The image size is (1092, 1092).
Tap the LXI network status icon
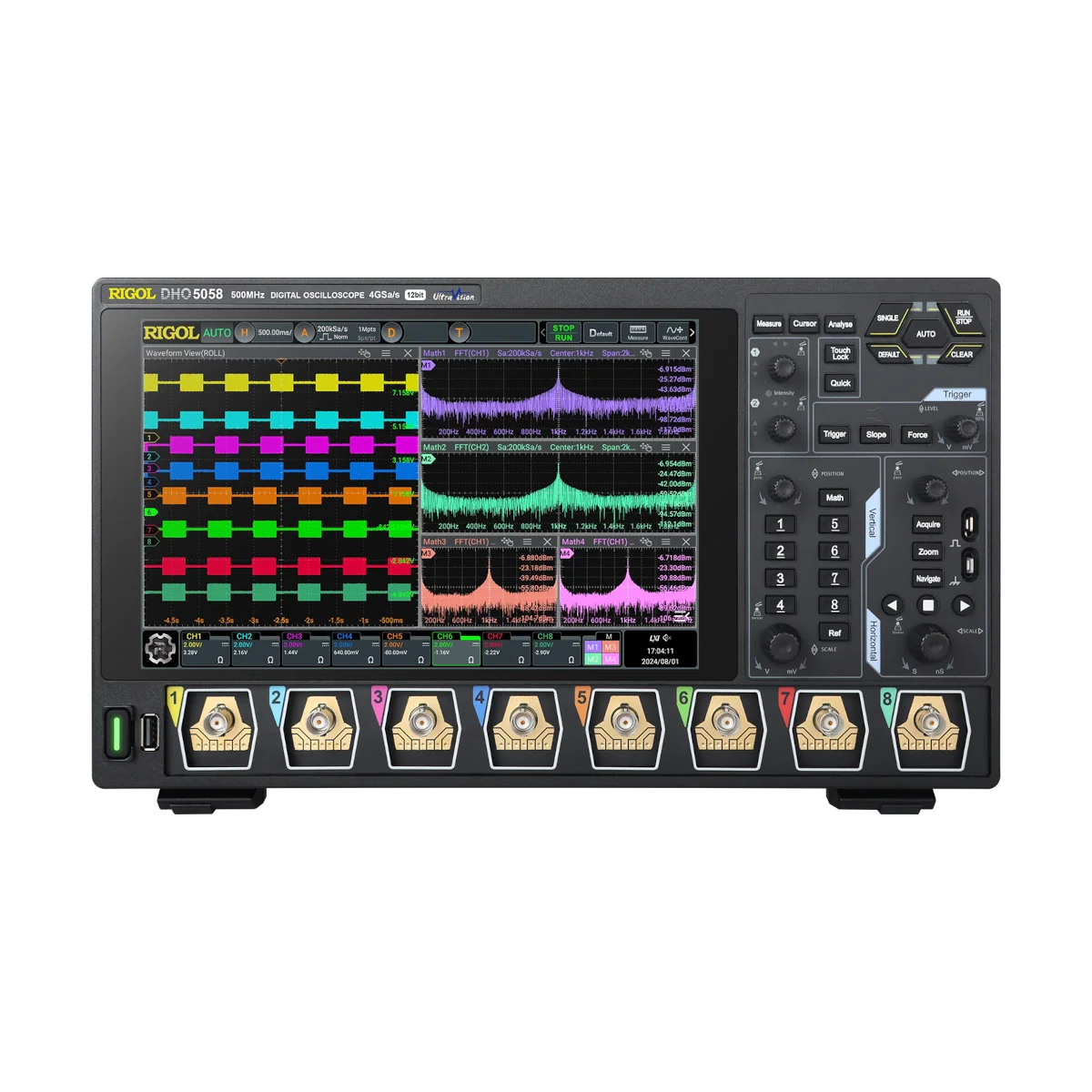click(653, 637)
